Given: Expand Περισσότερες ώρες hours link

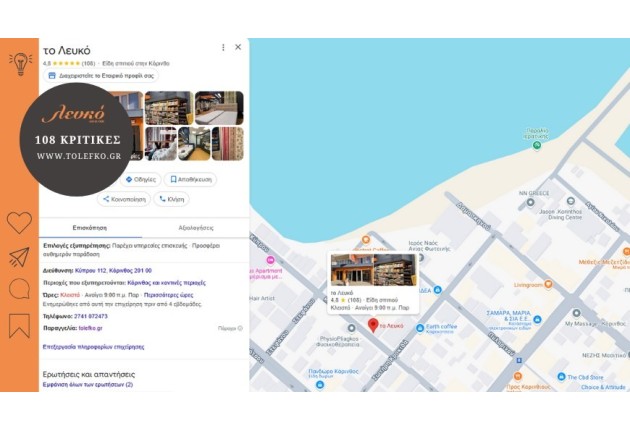Looking at the screenshot, I should [168, 295].
